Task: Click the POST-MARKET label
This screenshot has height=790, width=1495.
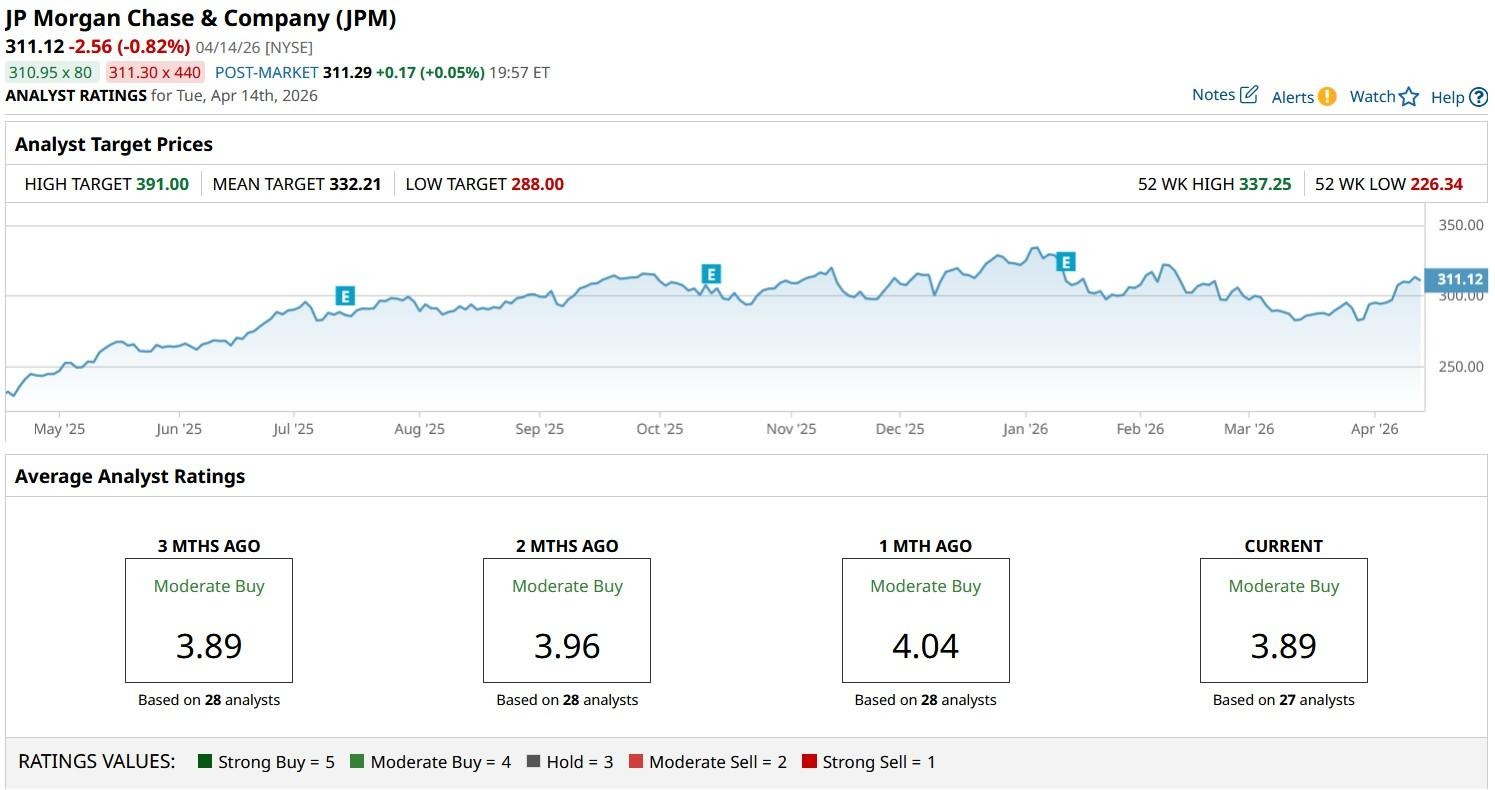Action: coord(267,73)
